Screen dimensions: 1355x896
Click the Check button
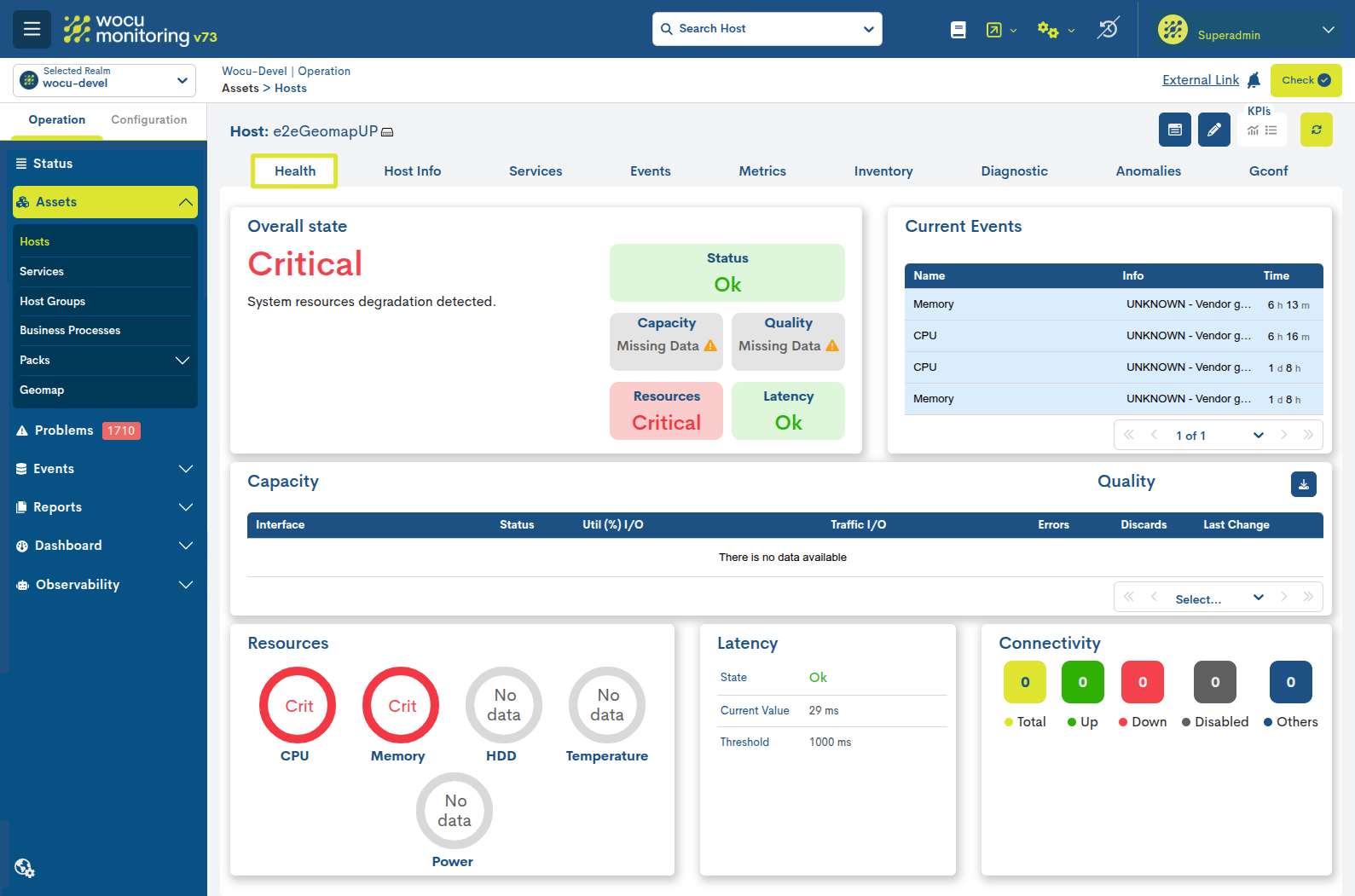(x=1306, y=80)
